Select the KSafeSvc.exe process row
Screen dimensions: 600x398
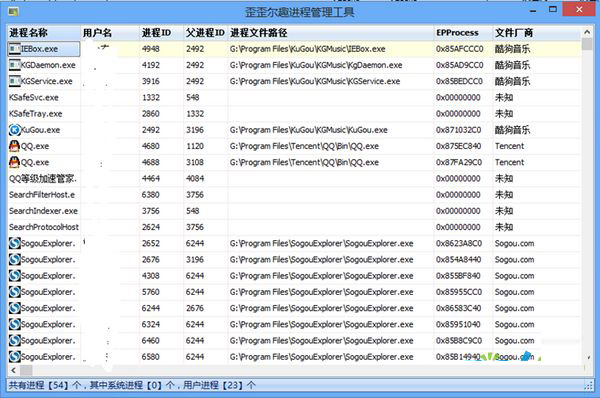(x=294, y=98)
